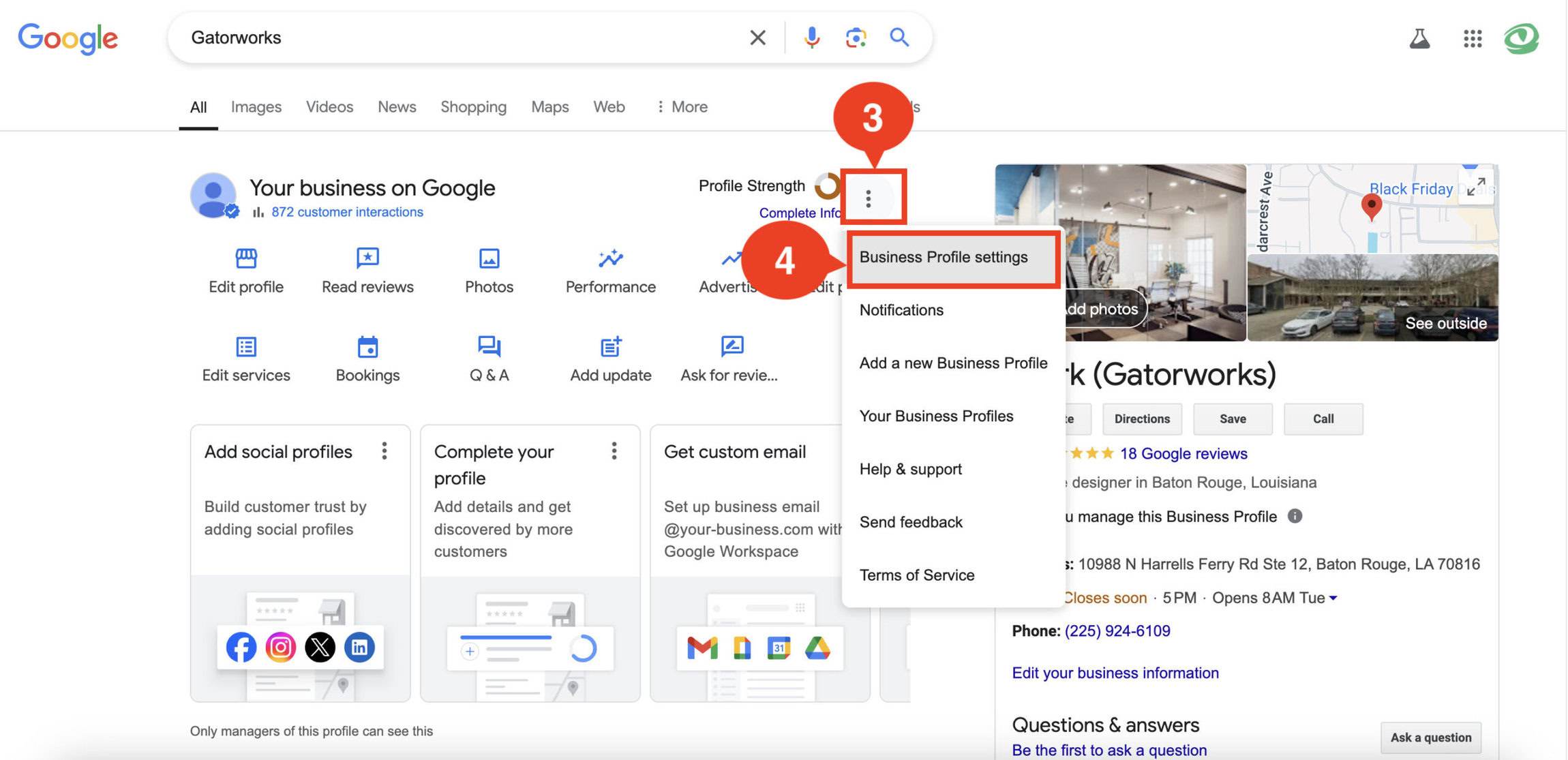Click Edit your business information link
Screen dimensions: 1568x760
1115,673
